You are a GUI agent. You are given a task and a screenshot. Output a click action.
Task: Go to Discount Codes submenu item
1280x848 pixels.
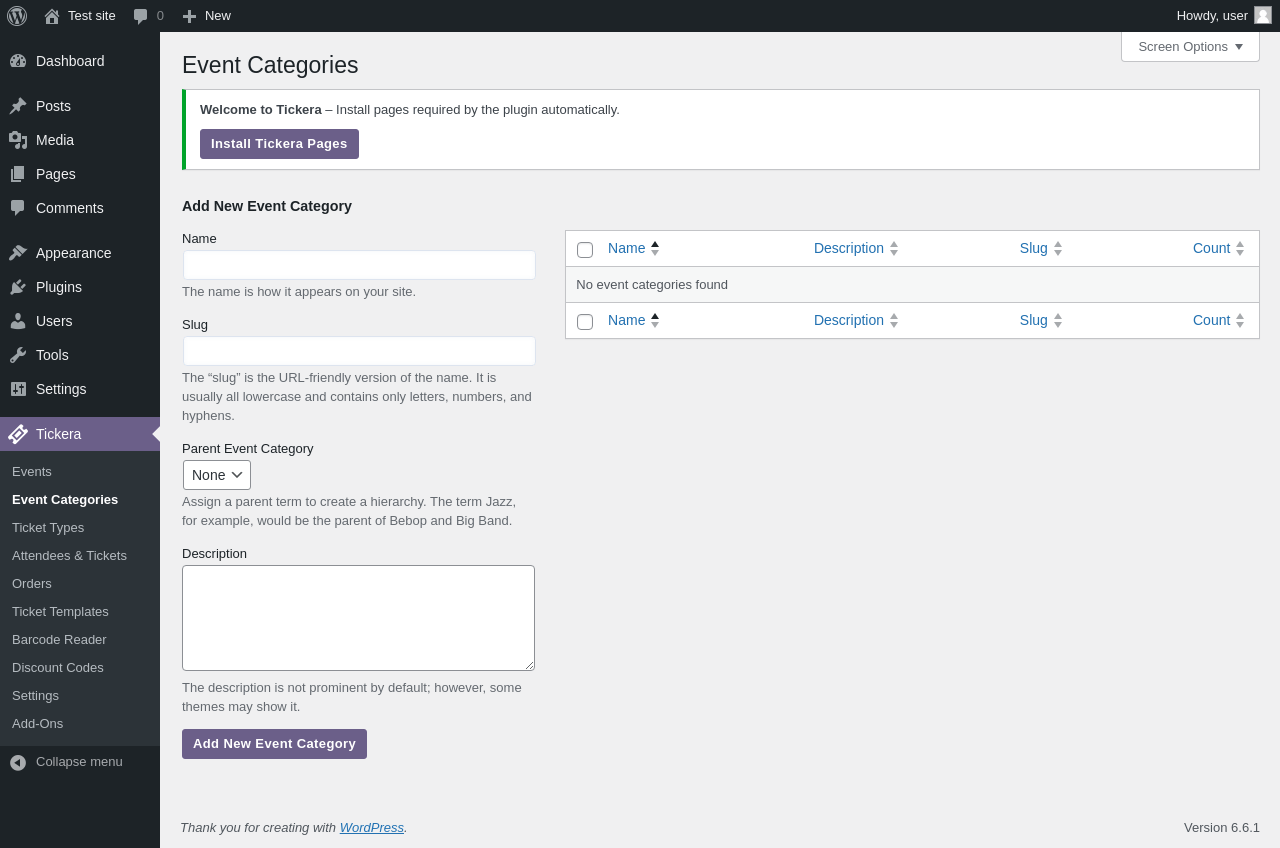coord(58,667)
